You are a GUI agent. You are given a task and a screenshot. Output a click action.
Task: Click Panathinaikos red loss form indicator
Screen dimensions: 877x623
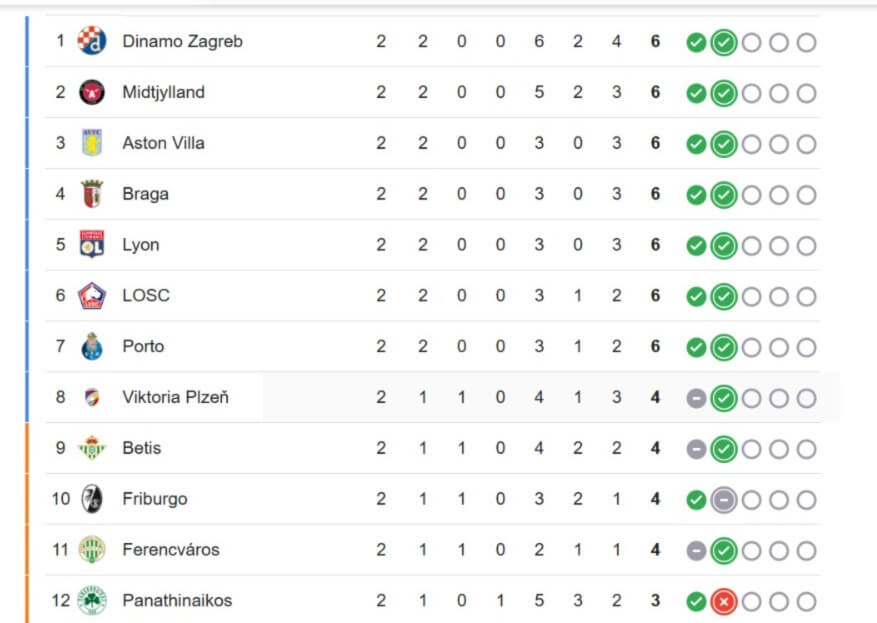(x=723, y=601)
